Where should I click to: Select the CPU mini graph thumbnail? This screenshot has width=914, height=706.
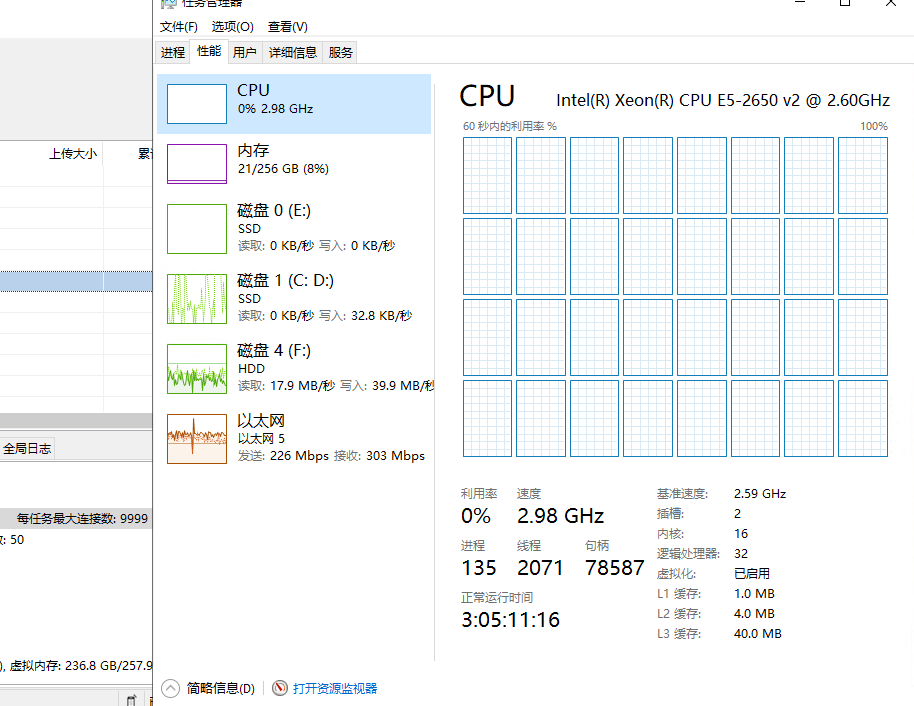click(x=196, y=104)
